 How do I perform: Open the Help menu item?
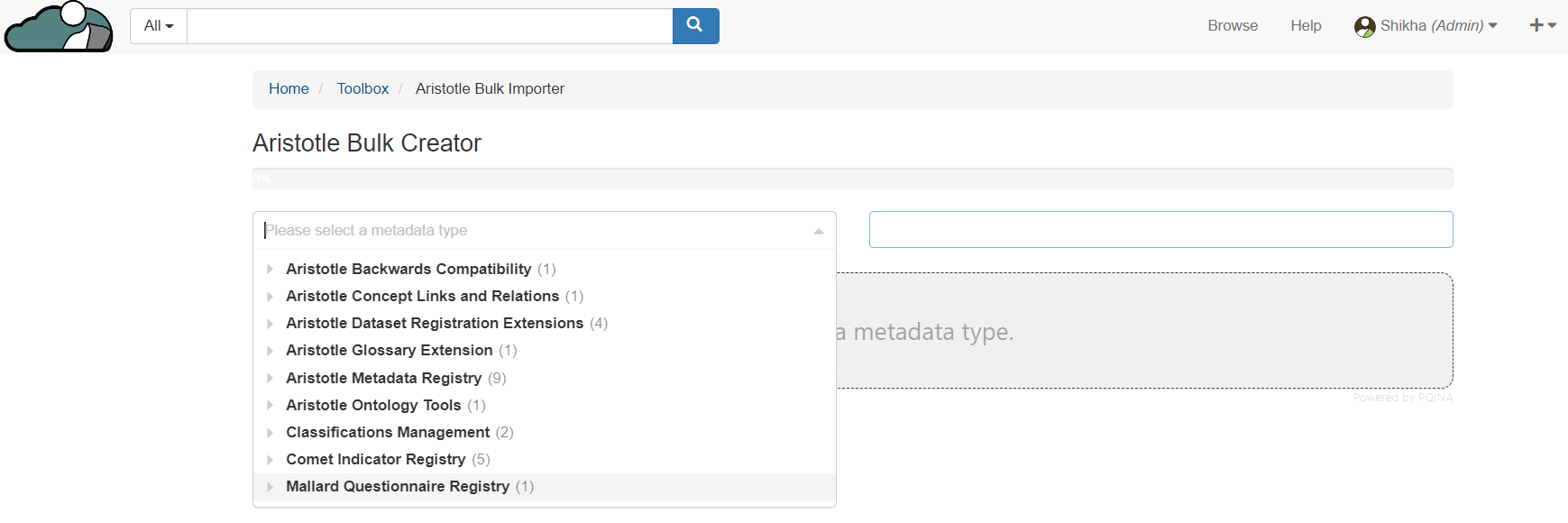1305,26
